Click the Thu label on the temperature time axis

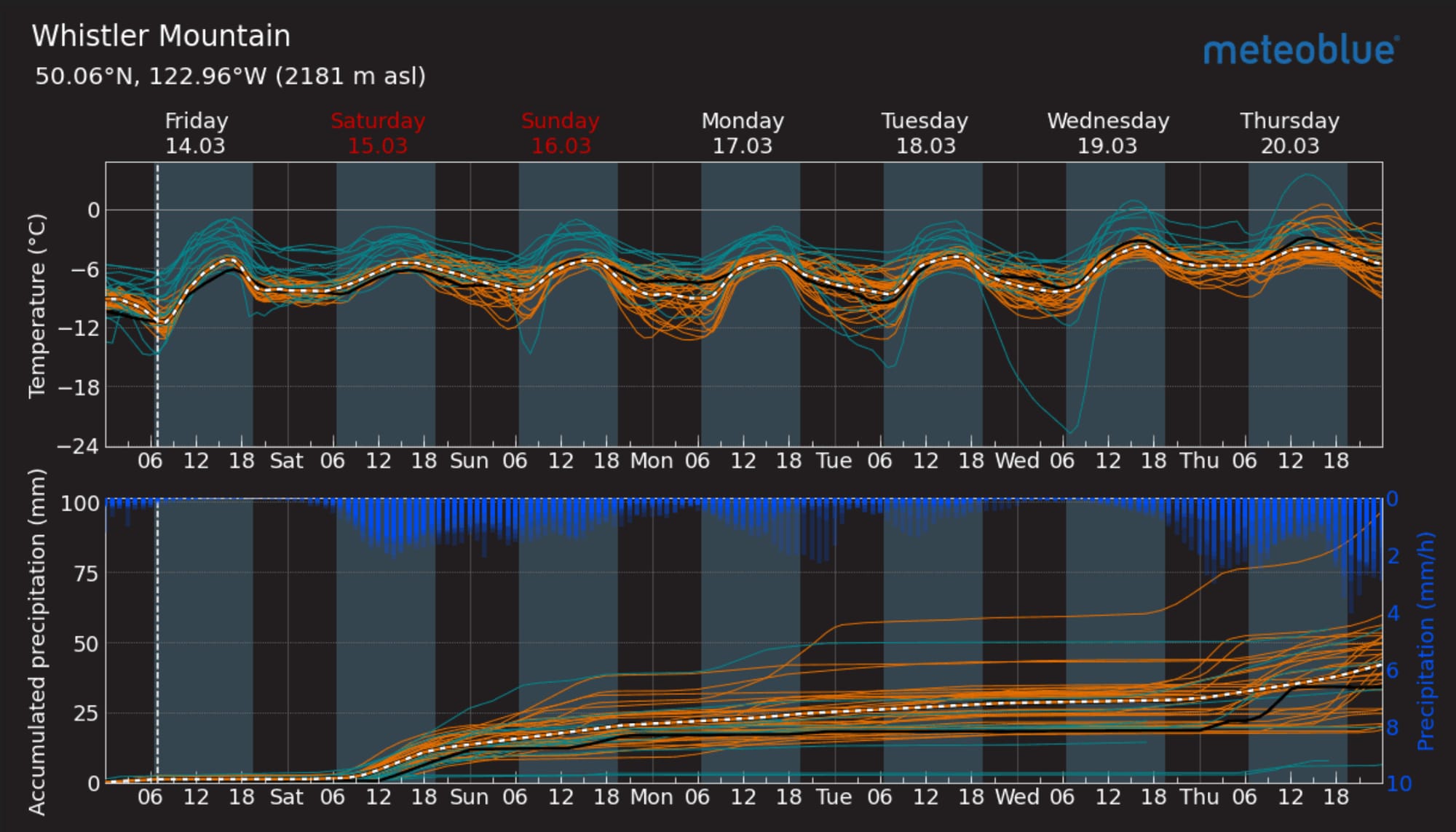click(x=1199, y=461)
